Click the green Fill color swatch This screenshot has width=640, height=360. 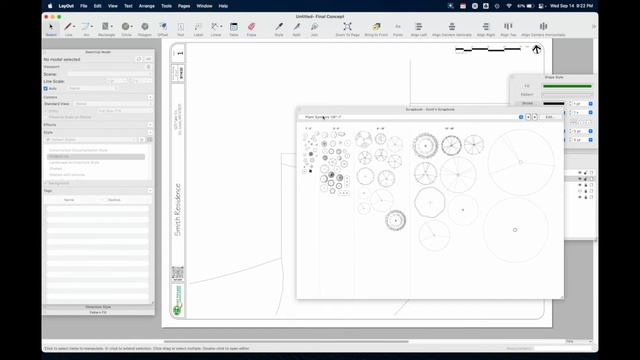click(x=567, y=86)
